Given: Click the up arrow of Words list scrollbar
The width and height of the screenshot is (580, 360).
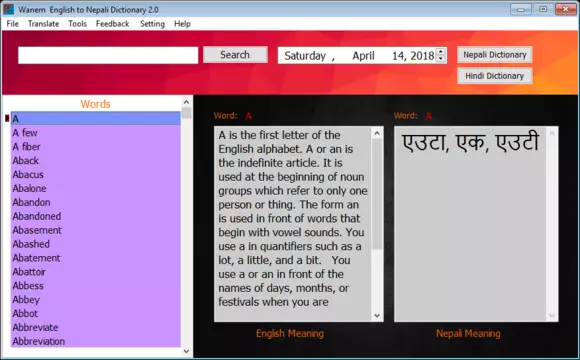Looking at the screenshot, I should pos(186,102).
